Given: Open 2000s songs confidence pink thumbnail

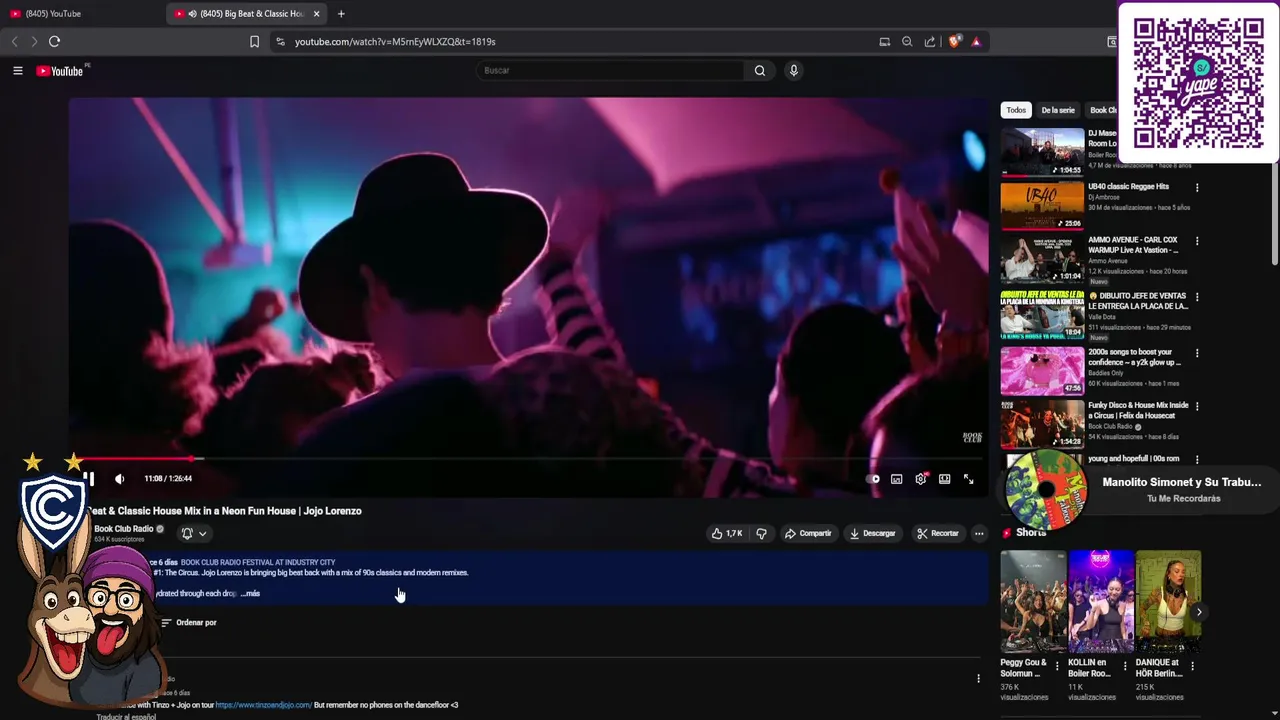Looking at the screenshot, I should pyautogui.click(x=1042, y=370).
